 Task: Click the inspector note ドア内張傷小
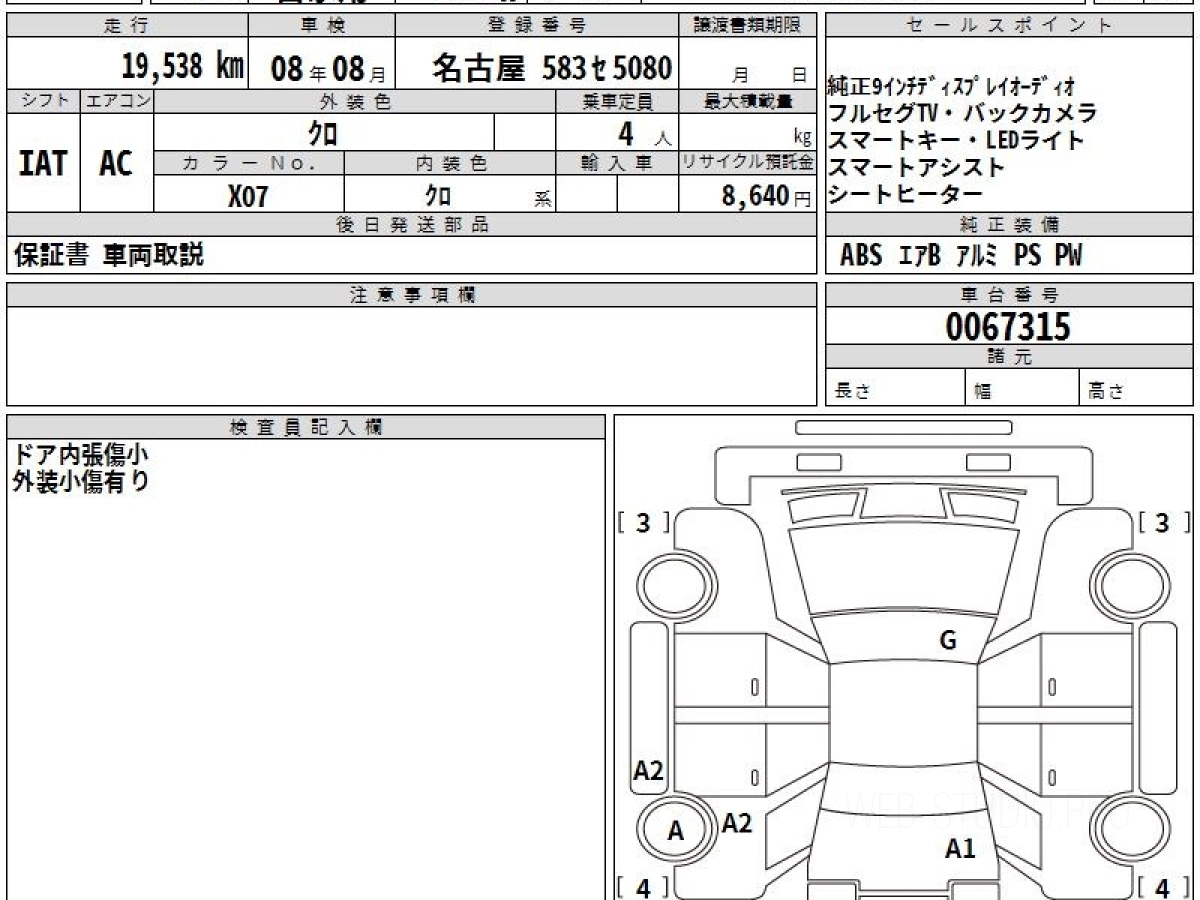tap(80, 454)
